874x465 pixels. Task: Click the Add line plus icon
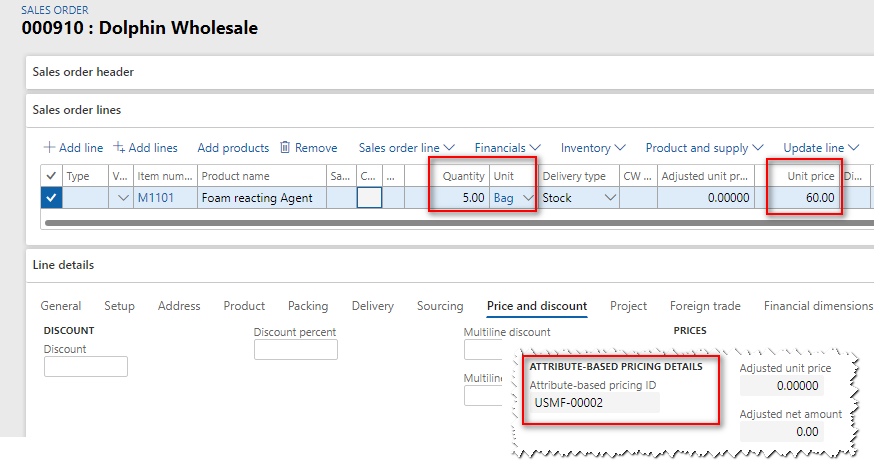(x=49, y=148)
